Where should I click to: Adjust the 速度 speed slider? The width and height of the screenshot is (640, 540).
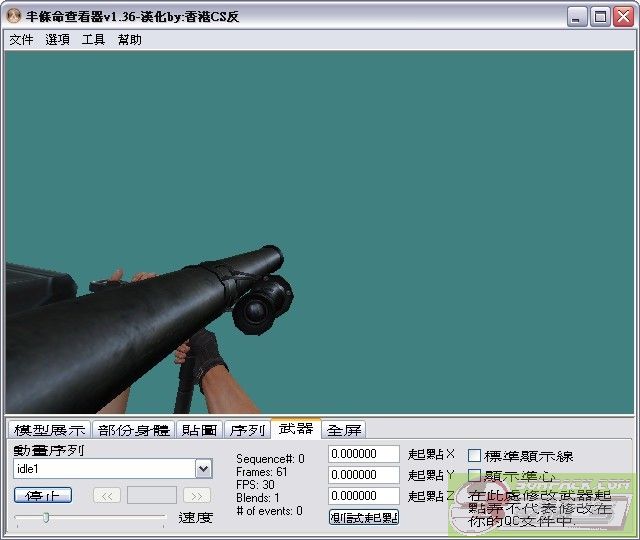[x=45, y=517]
